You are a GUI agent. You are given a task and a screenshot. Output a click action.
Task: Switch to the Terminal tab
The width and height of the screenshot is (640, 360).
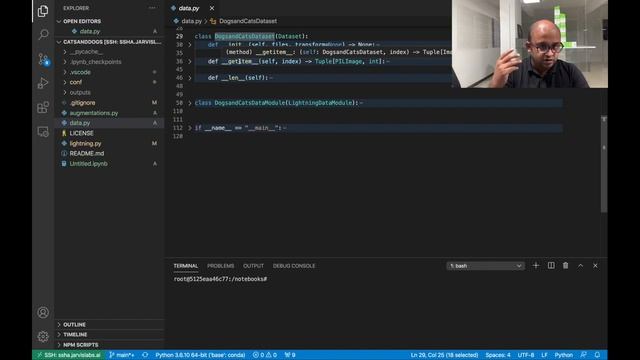pyautogui.click(x=185, y=266)
